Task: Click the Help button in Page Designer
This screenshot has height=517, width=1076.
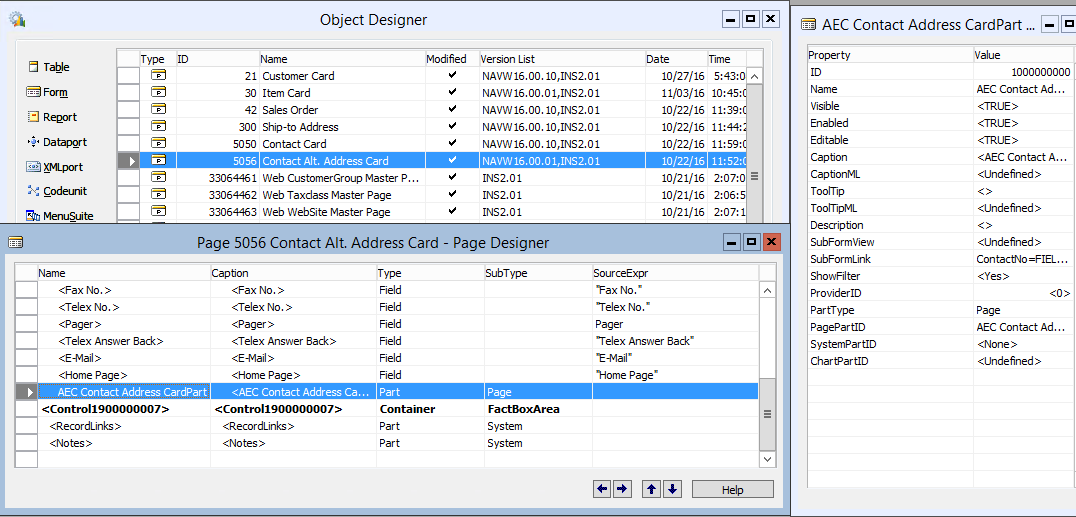Action: coord(732,489)
